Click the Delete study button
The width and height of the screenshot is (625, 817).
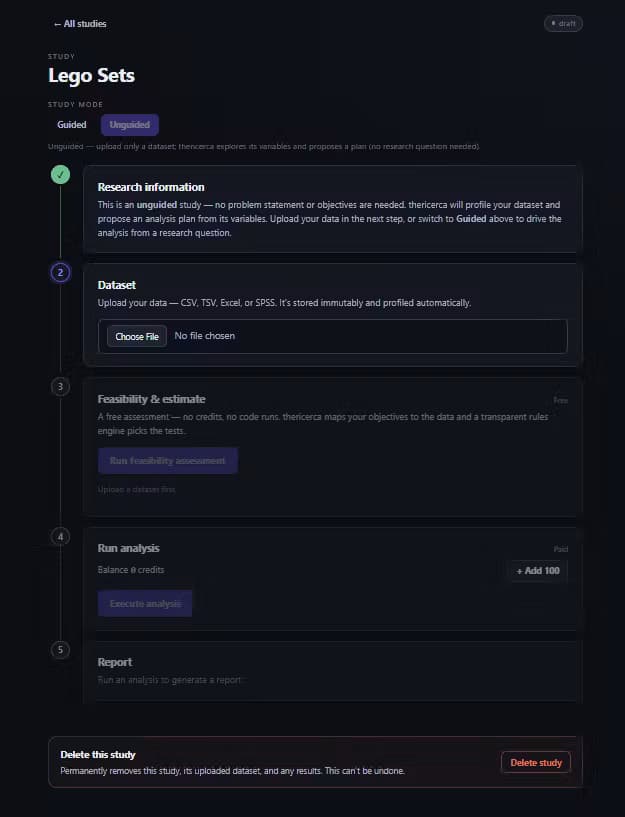pos(536,763)
